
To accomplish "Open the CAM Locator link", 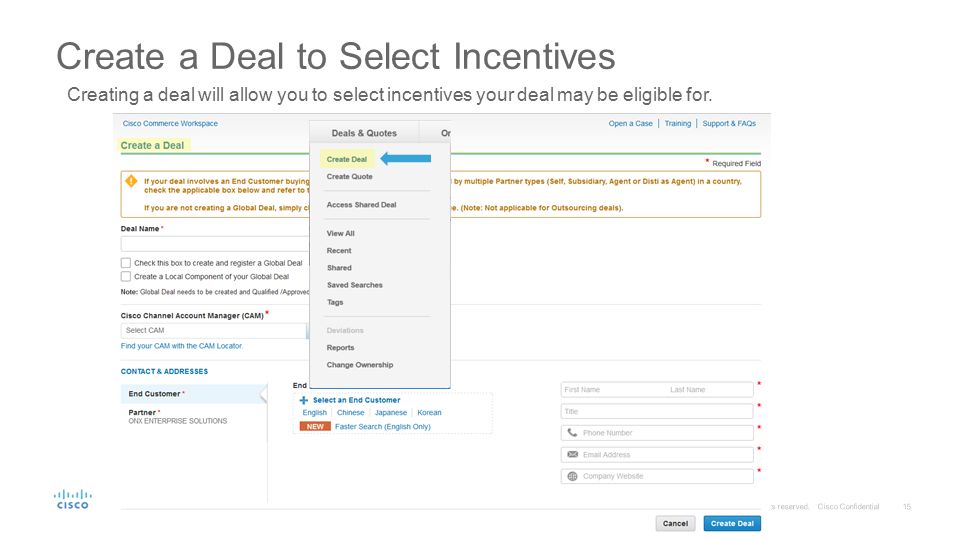I will [x=182, y=346].
